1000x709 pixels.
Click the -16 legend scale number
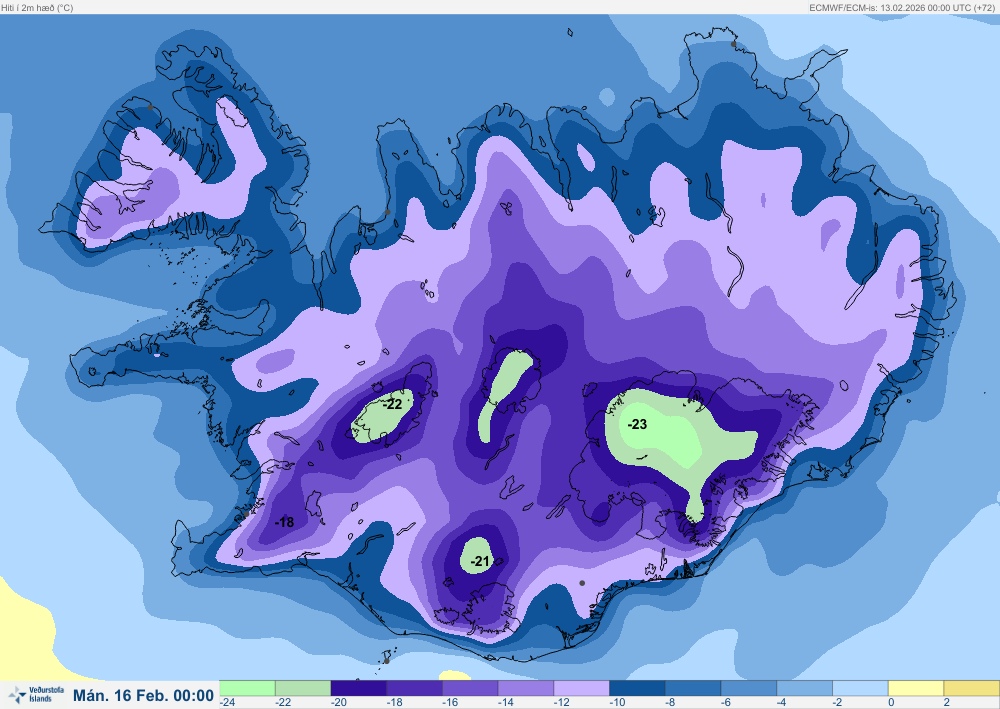pos(450,702)
